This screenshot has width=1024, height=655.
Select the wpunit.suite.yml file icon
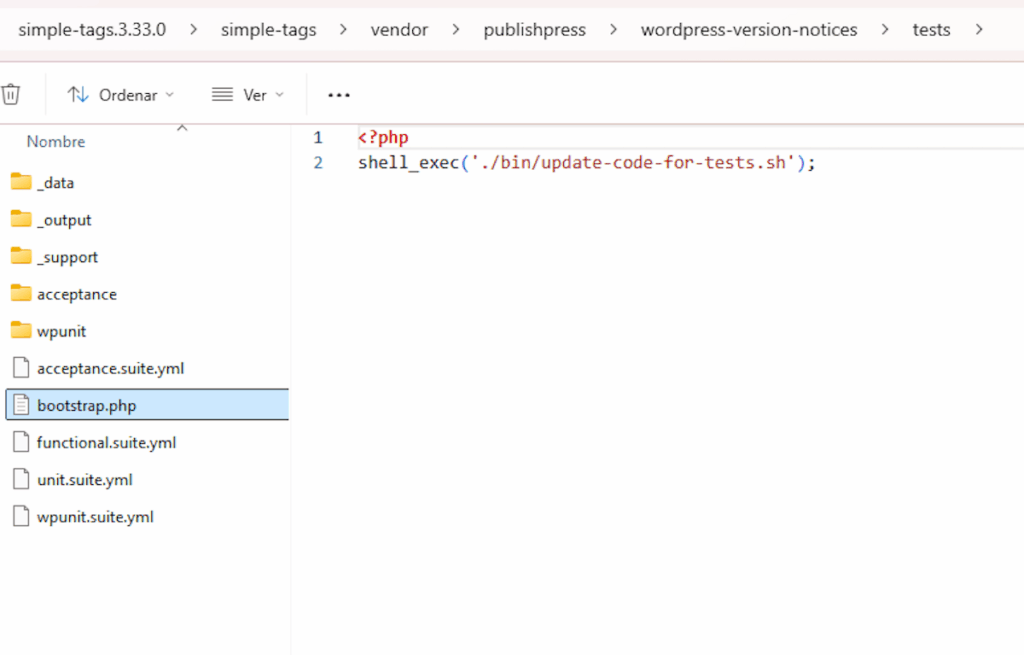click(21, 517)
